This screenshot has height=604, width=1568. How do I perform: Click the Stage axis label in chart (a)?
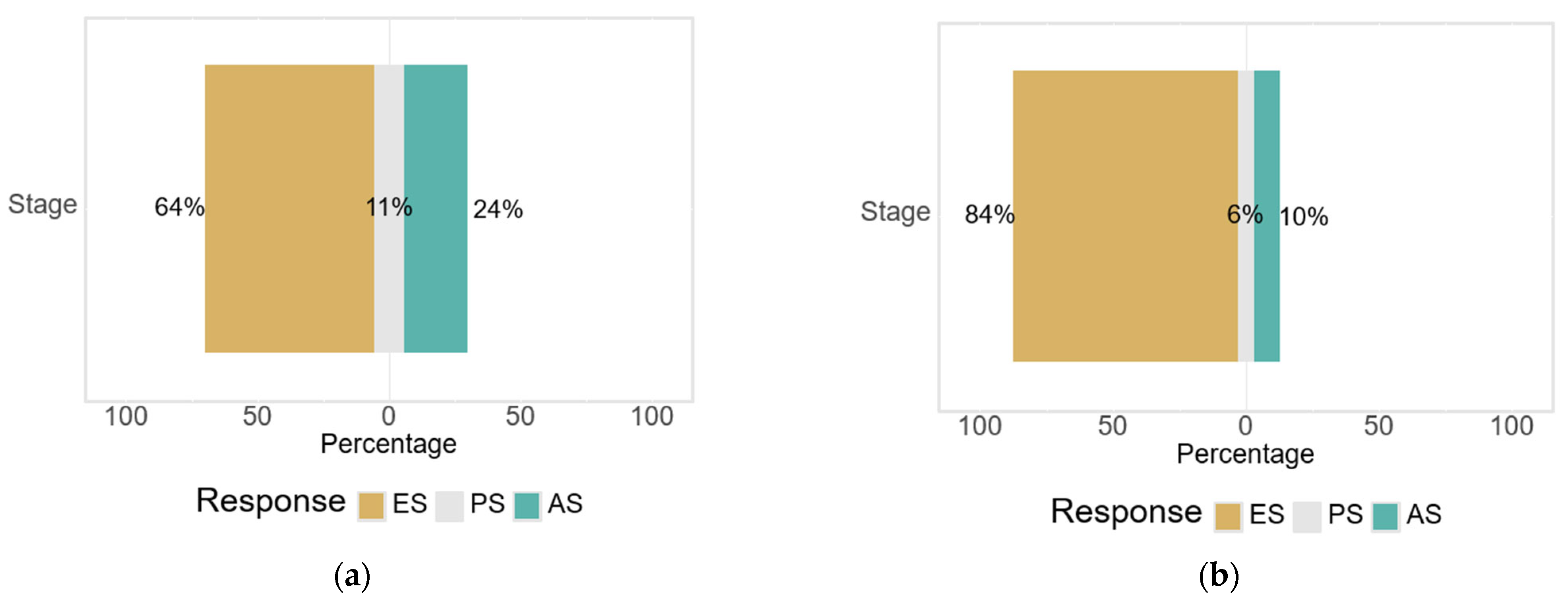[43, 204]
